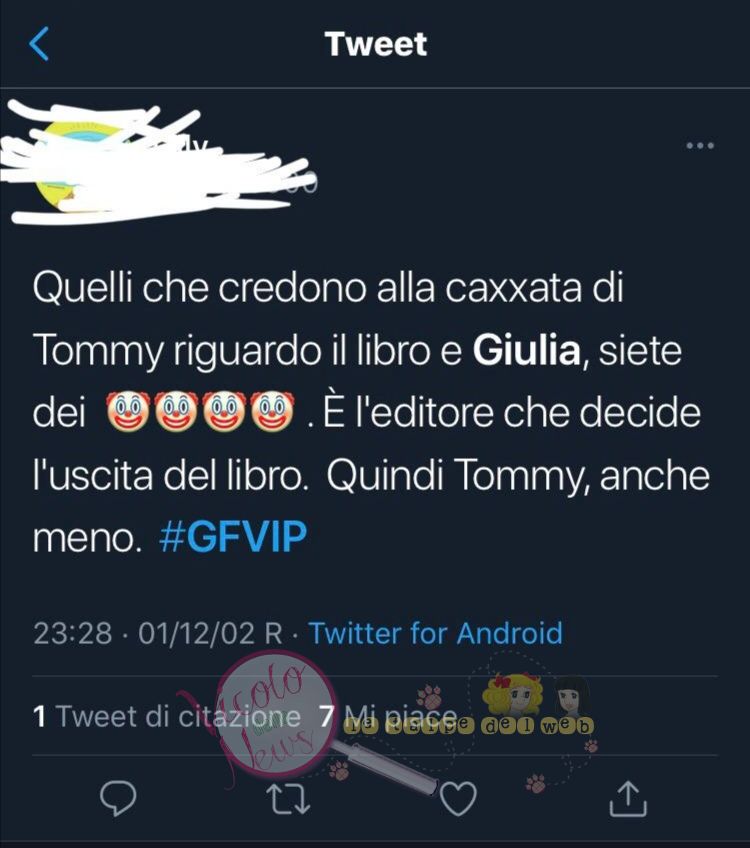
Task: Tap the Tweet header title
Action: coord(376,44)
